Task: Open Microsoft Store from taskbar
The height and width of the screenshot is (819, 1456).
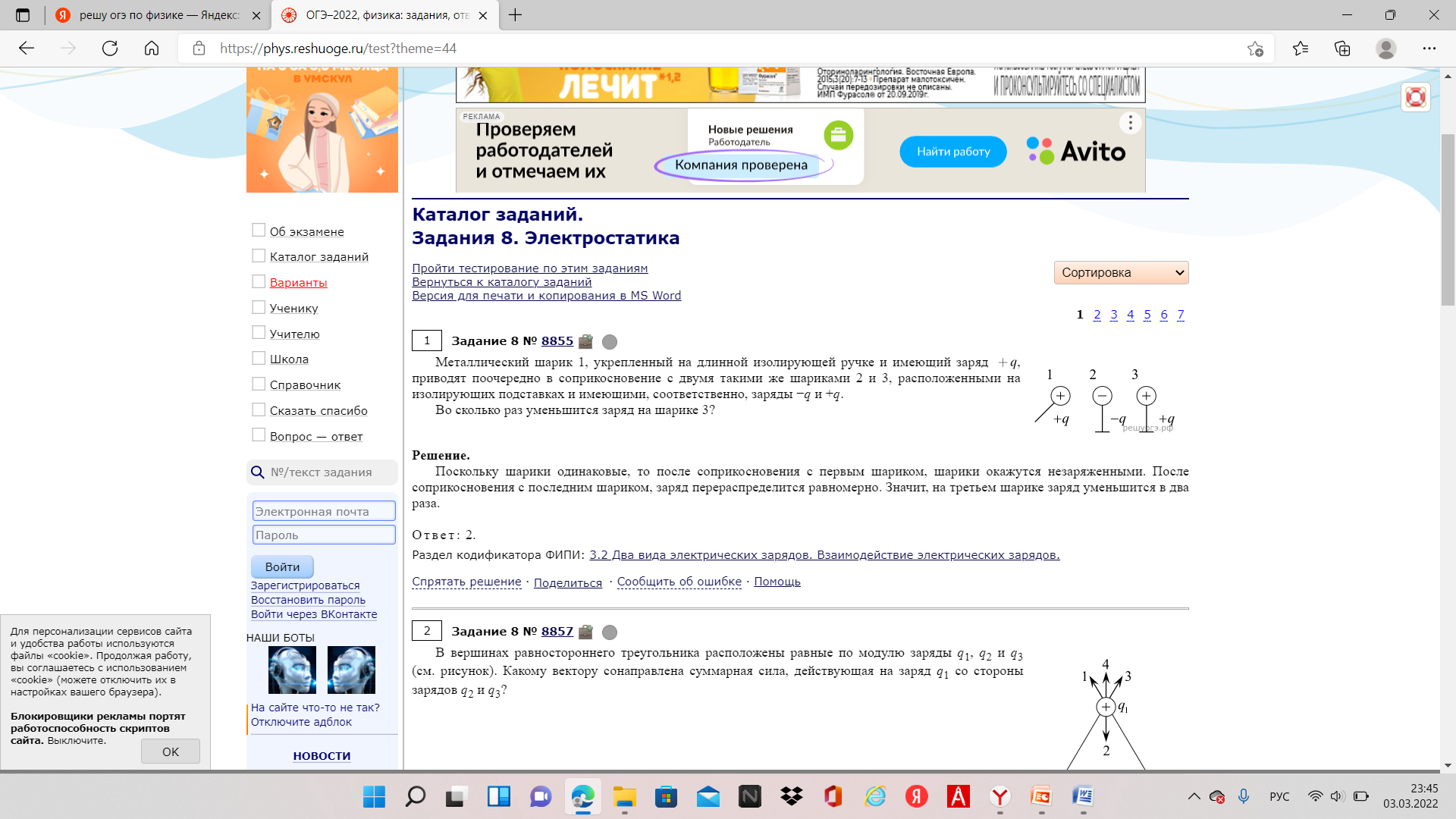Action: click(x=666, y=796)
